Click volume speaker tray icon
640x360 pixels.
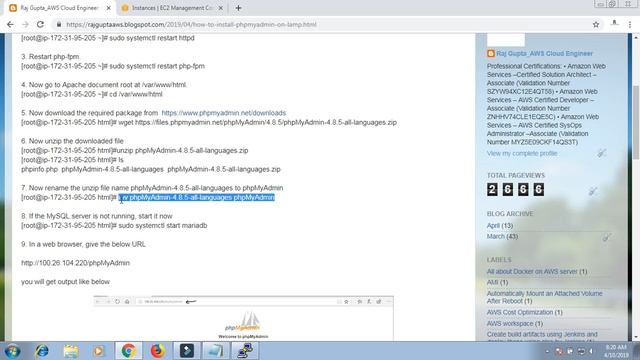coord(591,351)
